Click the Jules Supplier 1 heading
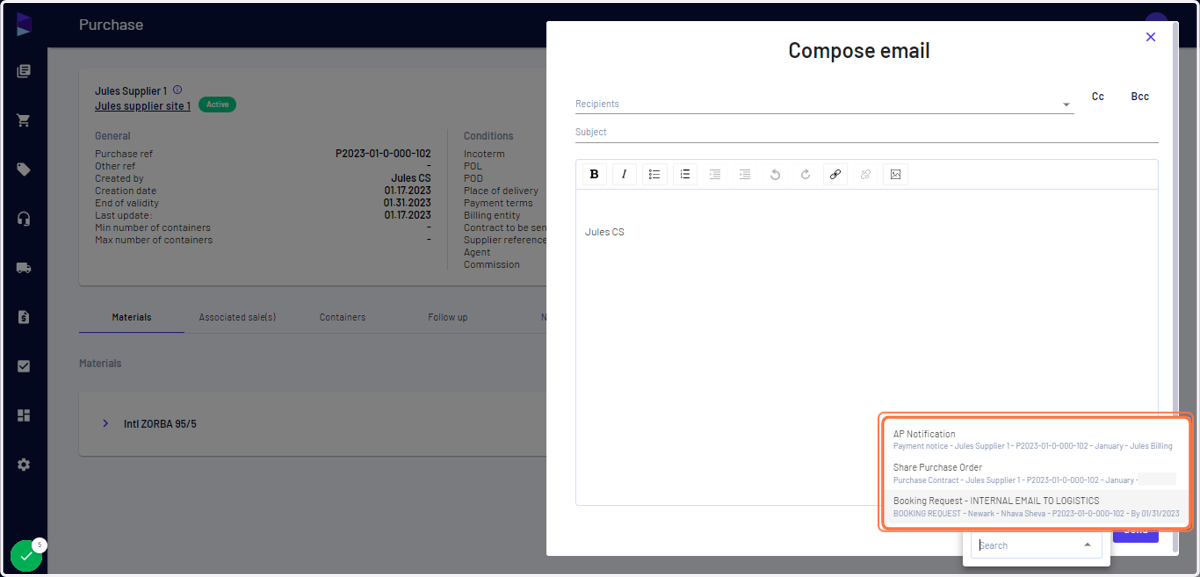Viewport: 1200px width, 577px height. 131,91
